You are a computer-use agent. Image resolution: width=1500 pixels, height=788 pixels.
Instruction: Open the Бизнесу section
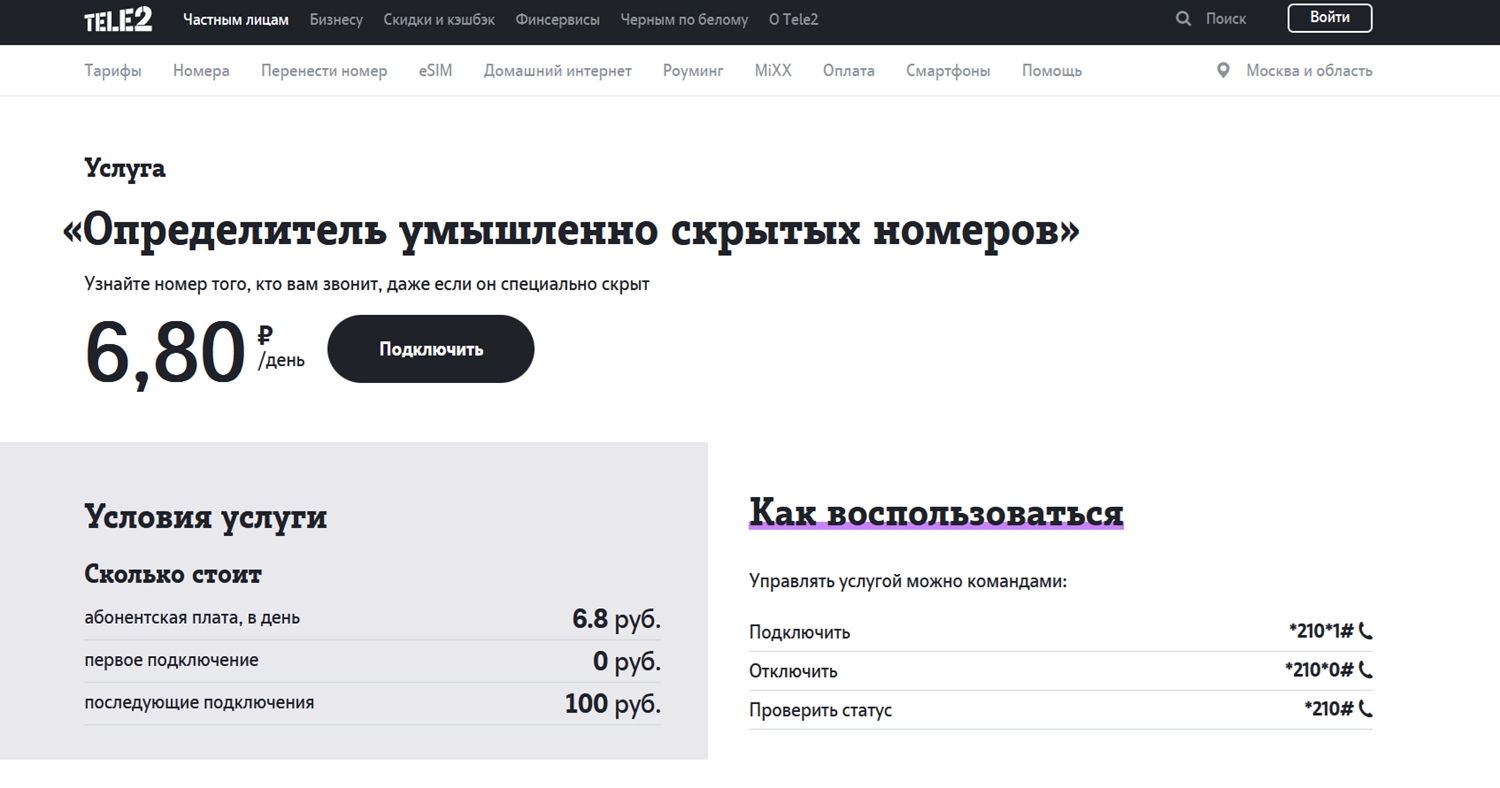336,19
